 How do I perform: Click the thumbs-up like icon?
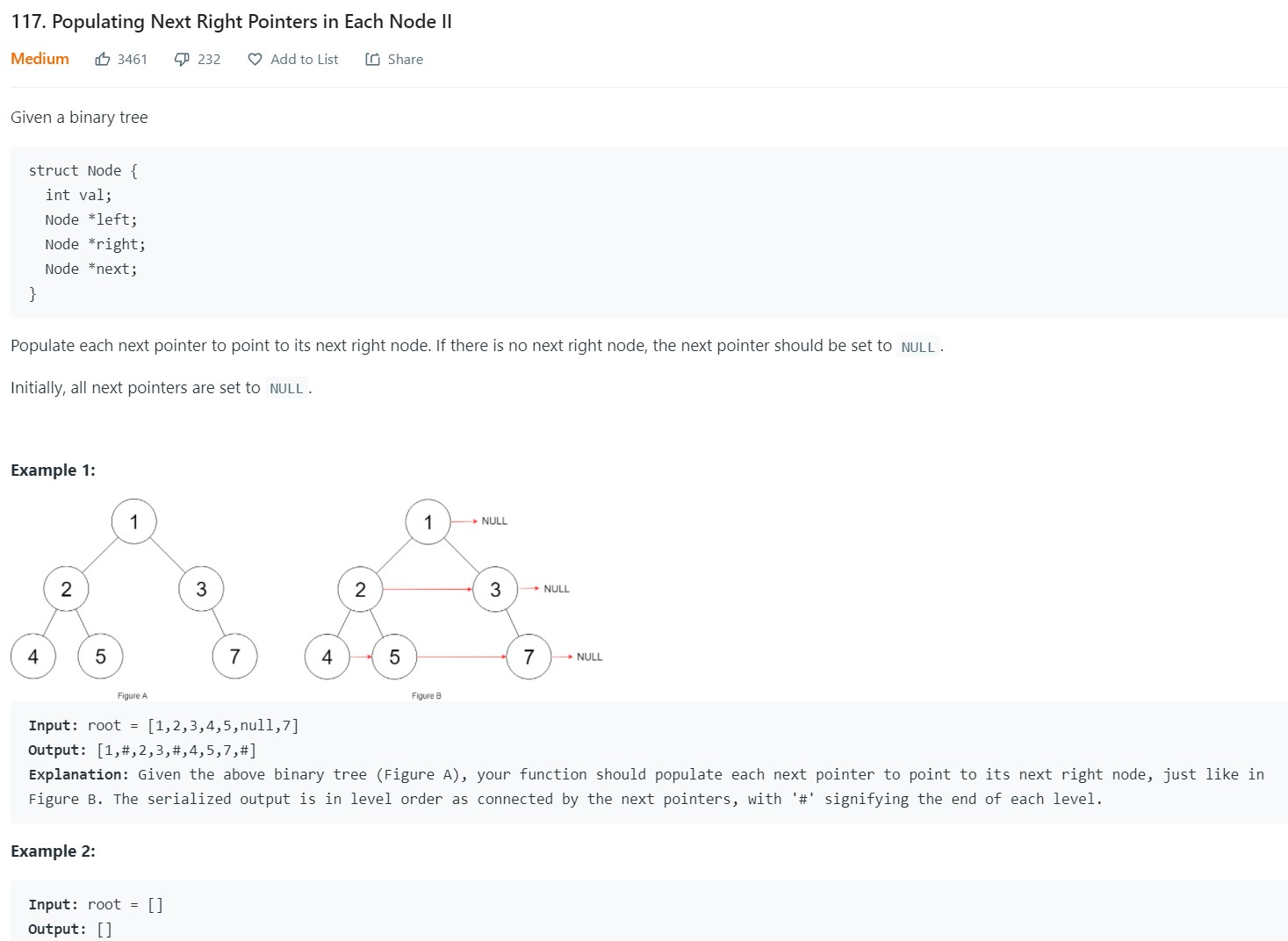pos(103,59)
